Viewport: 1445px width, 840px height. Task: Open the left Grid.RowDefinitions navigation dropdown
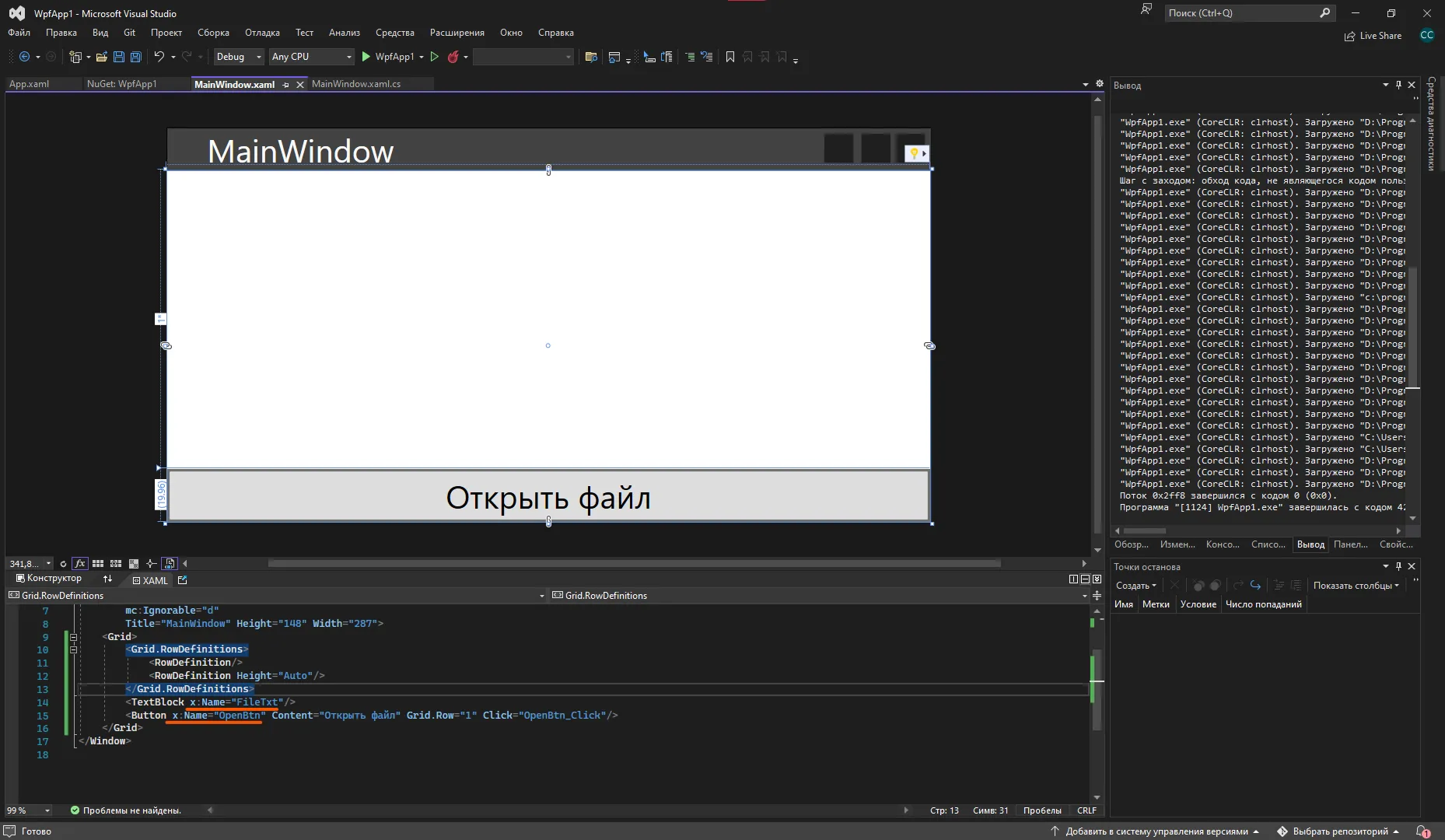[x=542, y=596]
